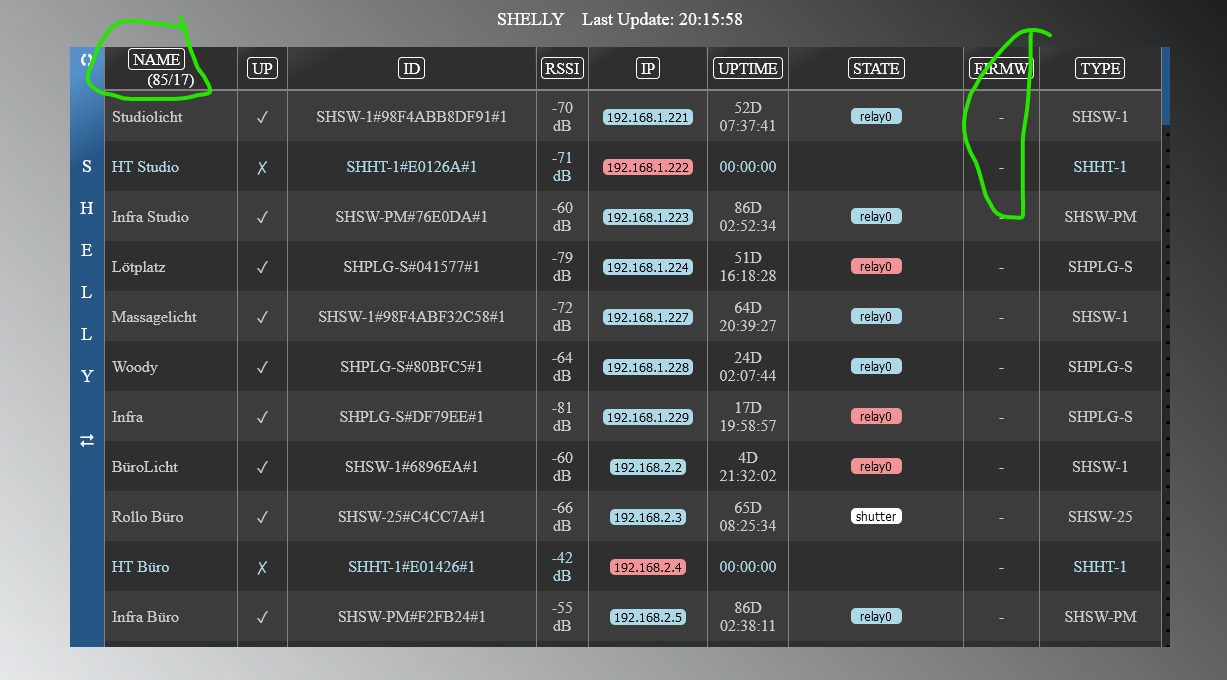
Task: Open IP address 192.168.1.228
Action: [648, 367]
